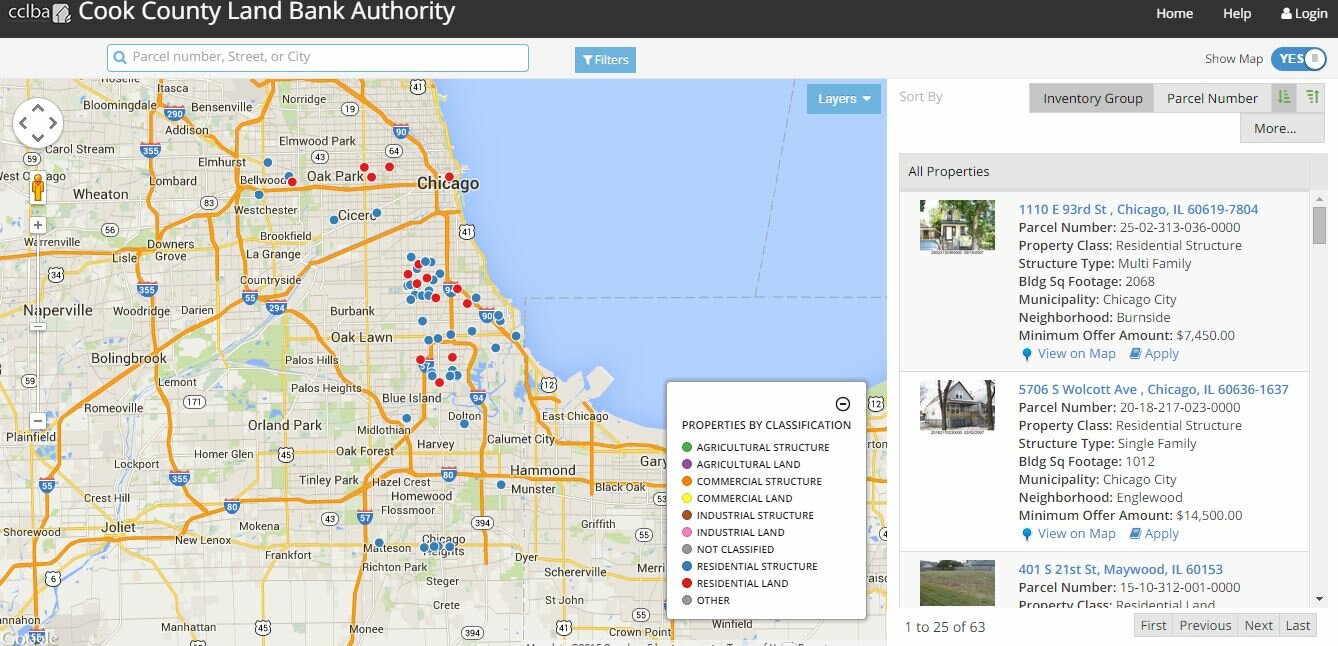
Task: Go to the Last results page
Action: [x=1297, y=625]
